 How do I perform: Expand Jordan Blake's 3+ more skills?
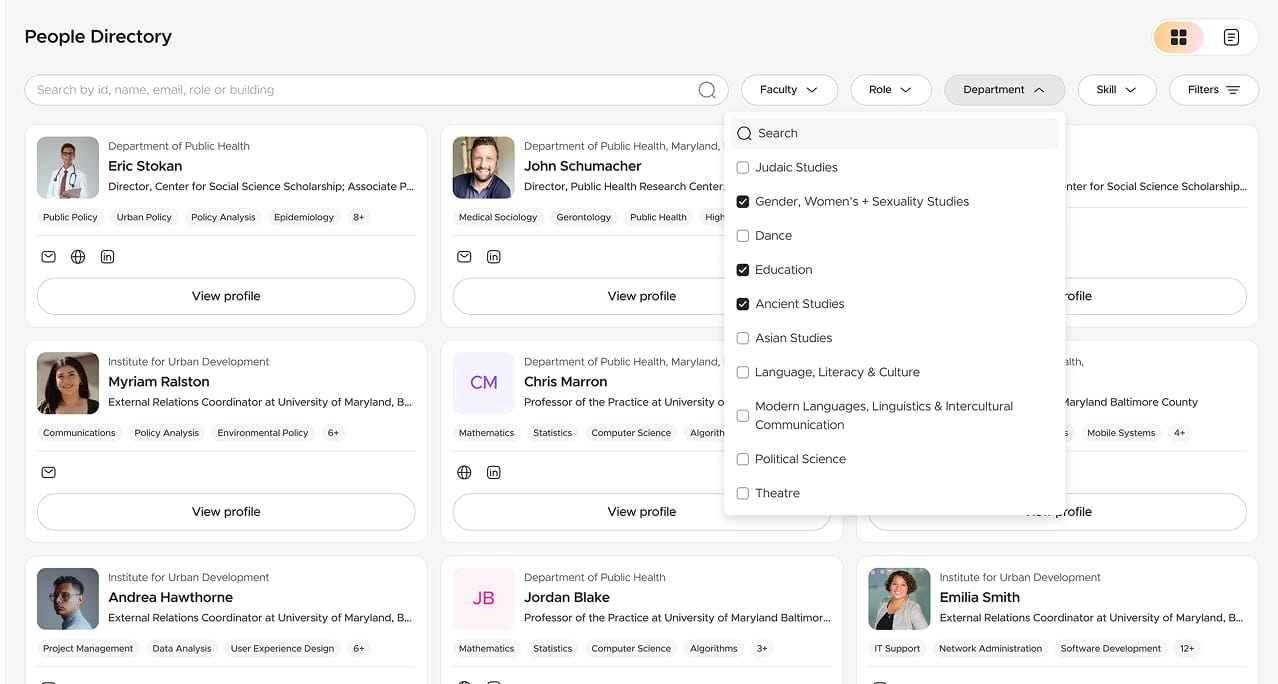tap(762, 649)
